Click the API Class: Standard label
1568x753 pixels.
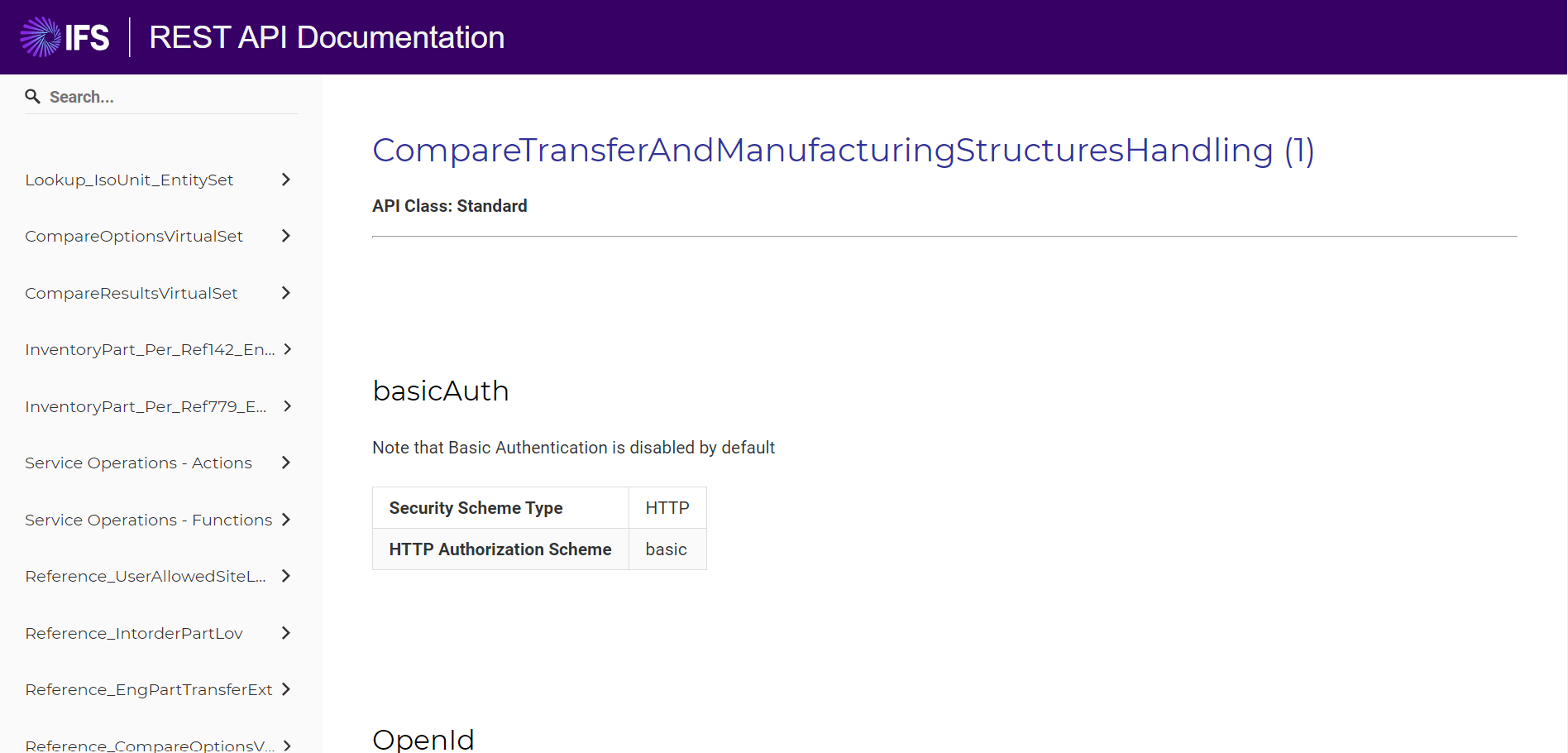point(449,206)
